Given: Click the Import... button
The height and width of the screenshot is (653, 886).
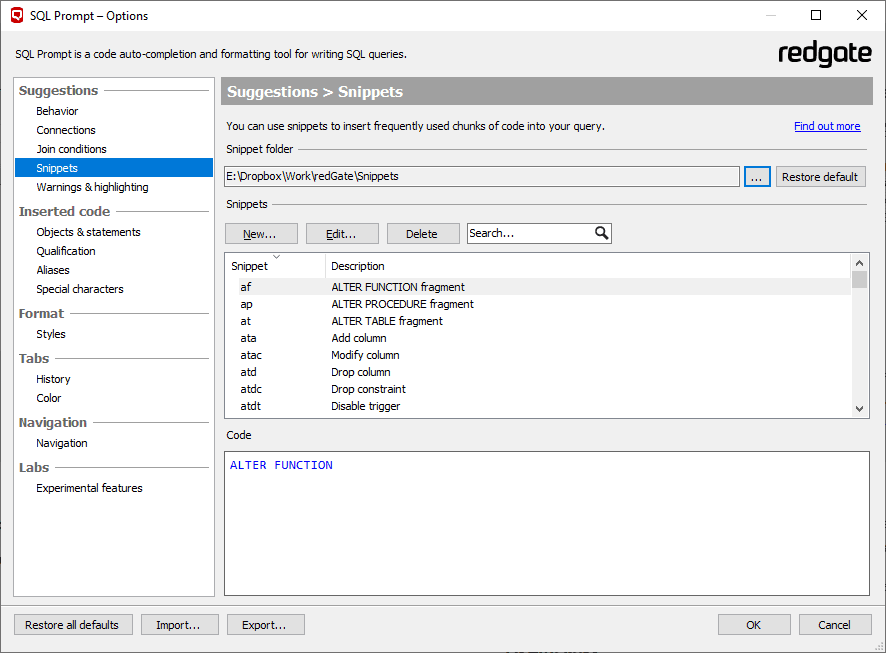Looking at the screenshot, I should 179,625.
